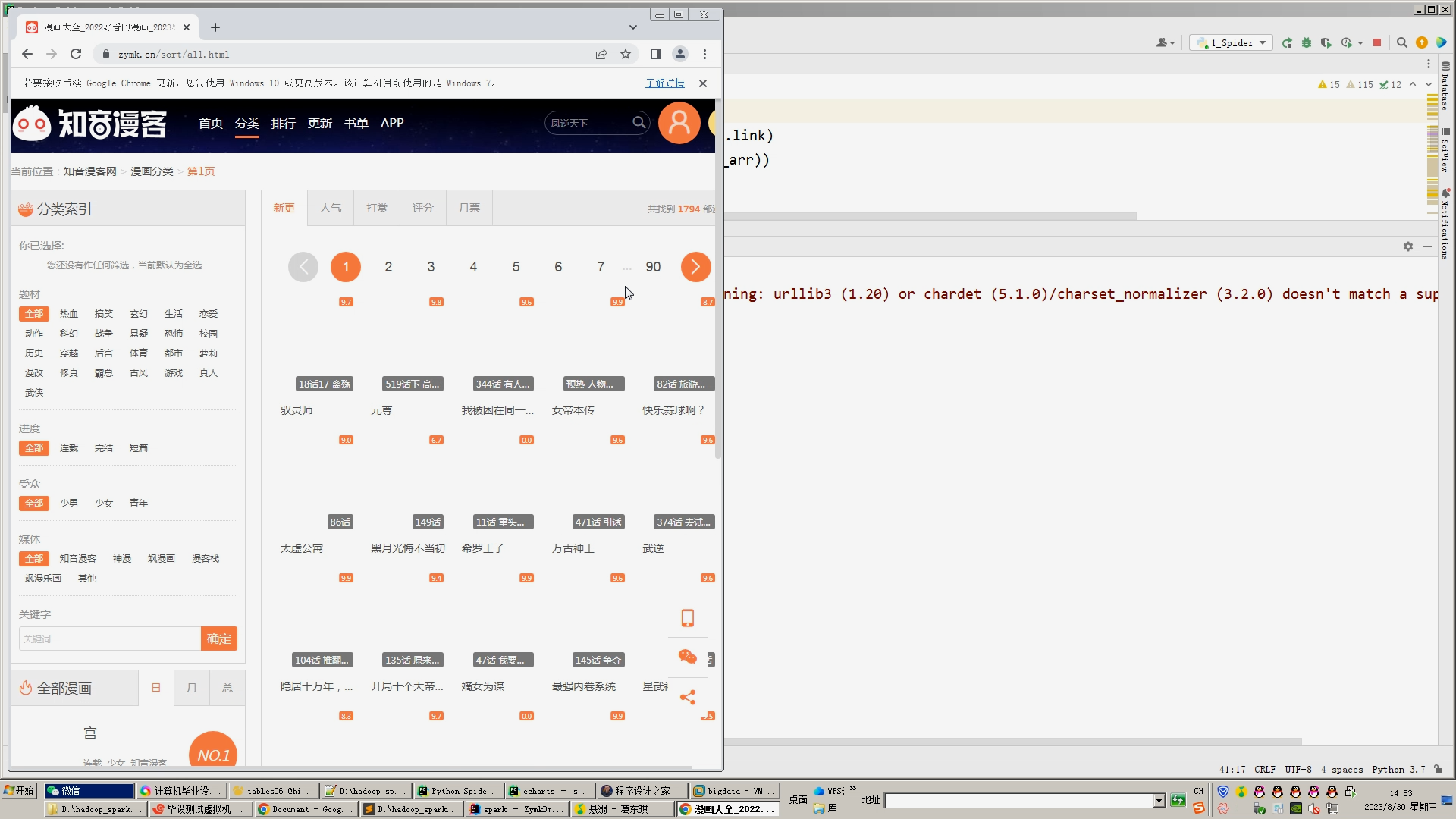Select 连载 progress filter

69,448
